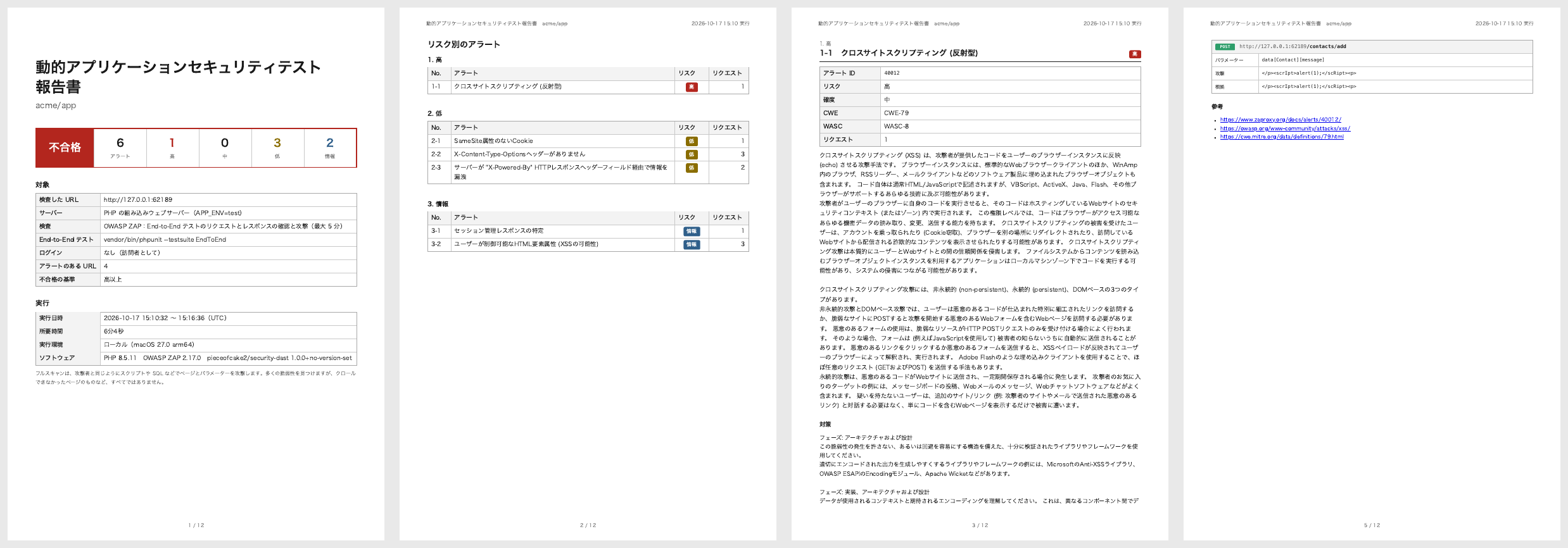Click the red 高 risk badge in row 1-1
The height and width of the screenshot is (548, 1568).
click(692, 87)
